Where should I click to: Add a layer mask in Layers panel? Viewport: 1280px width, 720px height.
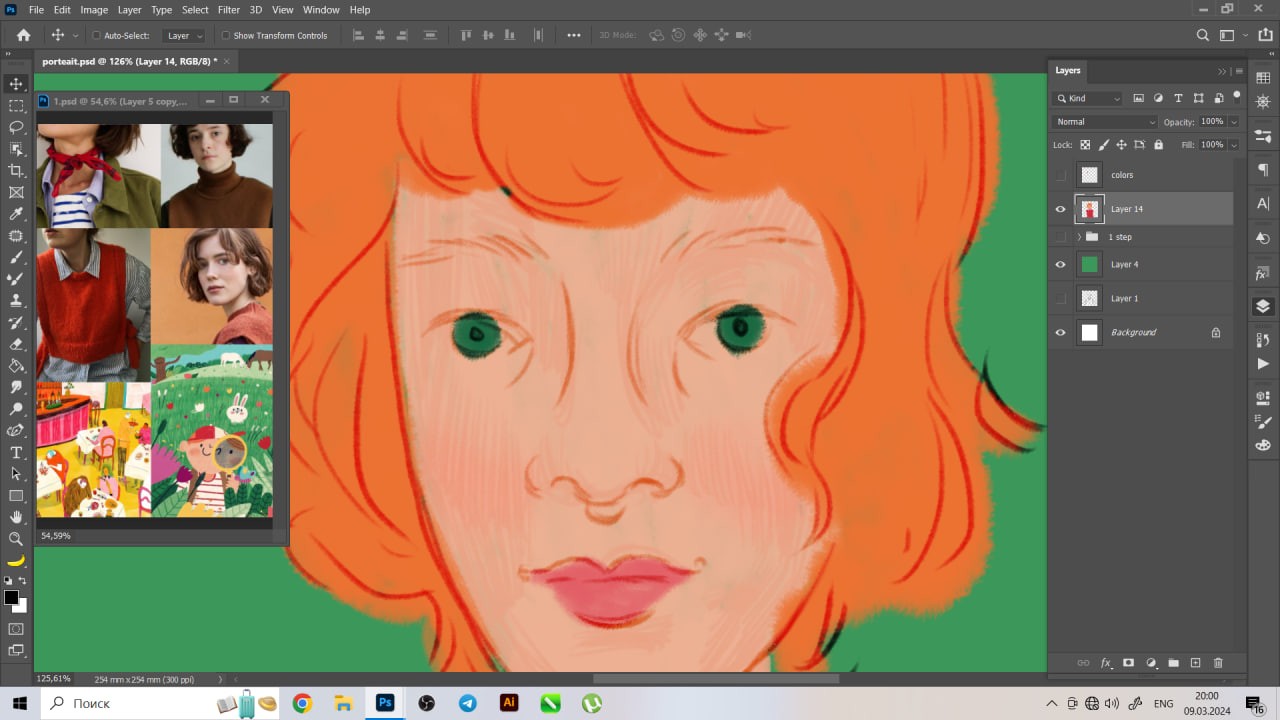click(x=1129, y=663)
